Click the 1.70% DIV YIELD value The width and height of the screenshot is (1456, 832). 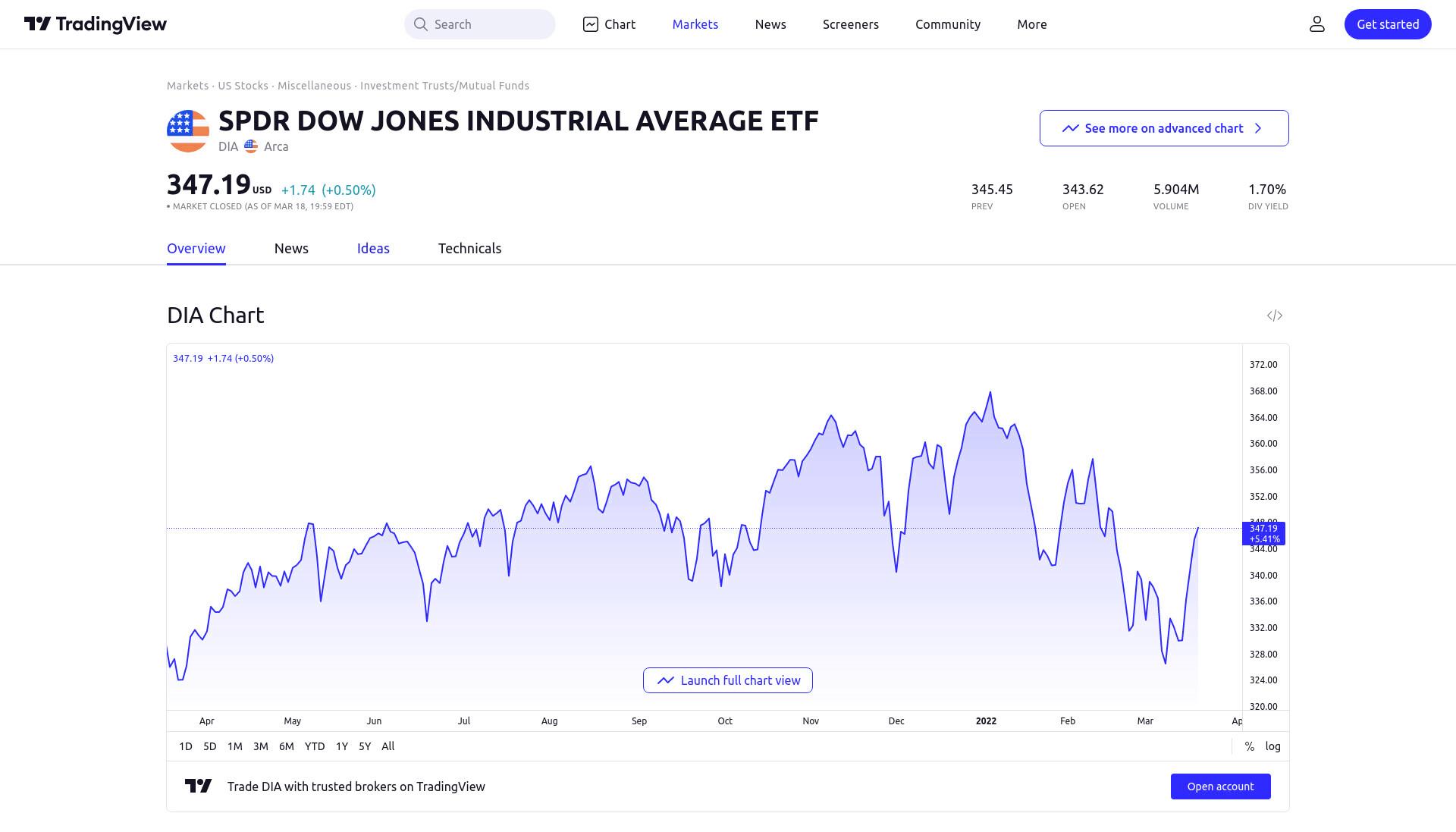[1267, 190]
